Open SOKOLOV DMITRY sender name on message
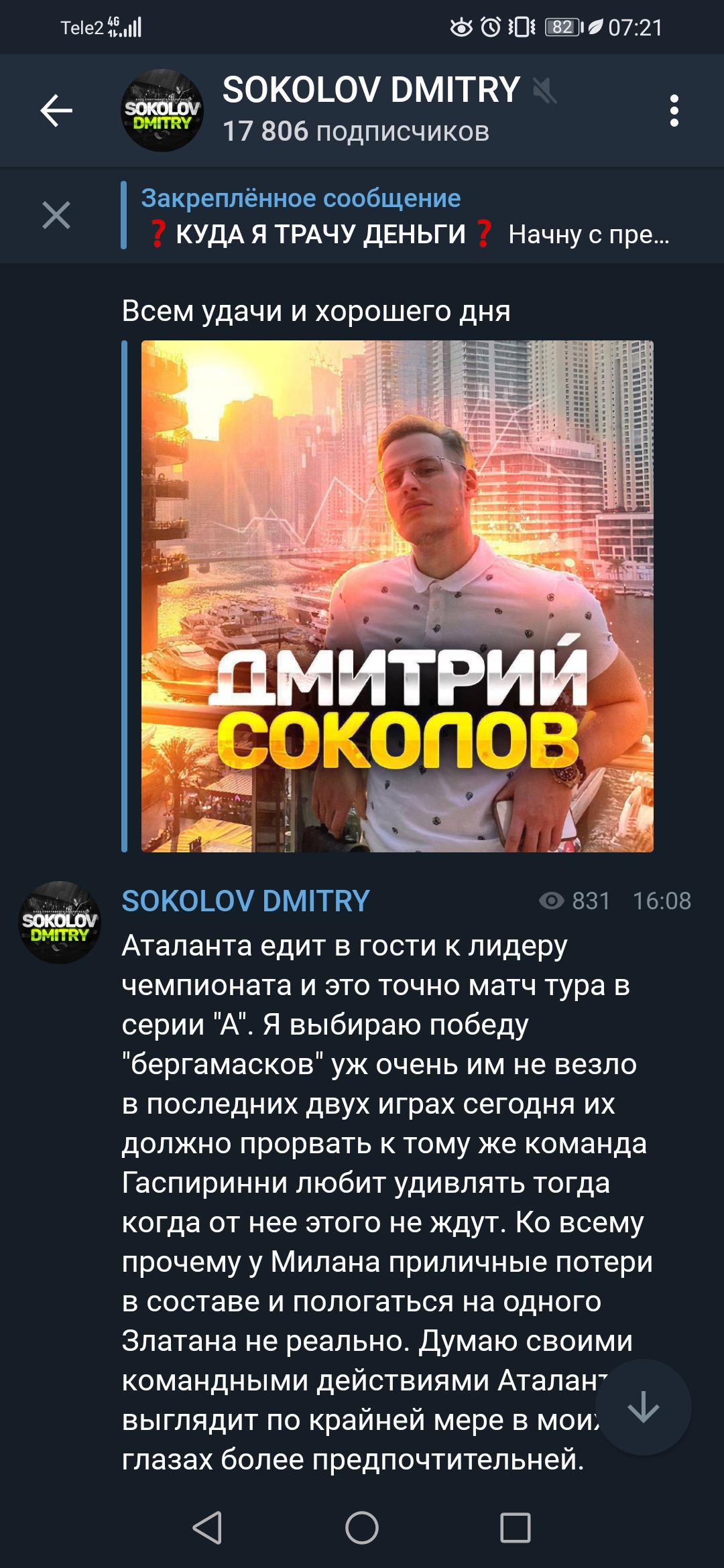This screenshot has height=1568, width=724. coord(245,901)
